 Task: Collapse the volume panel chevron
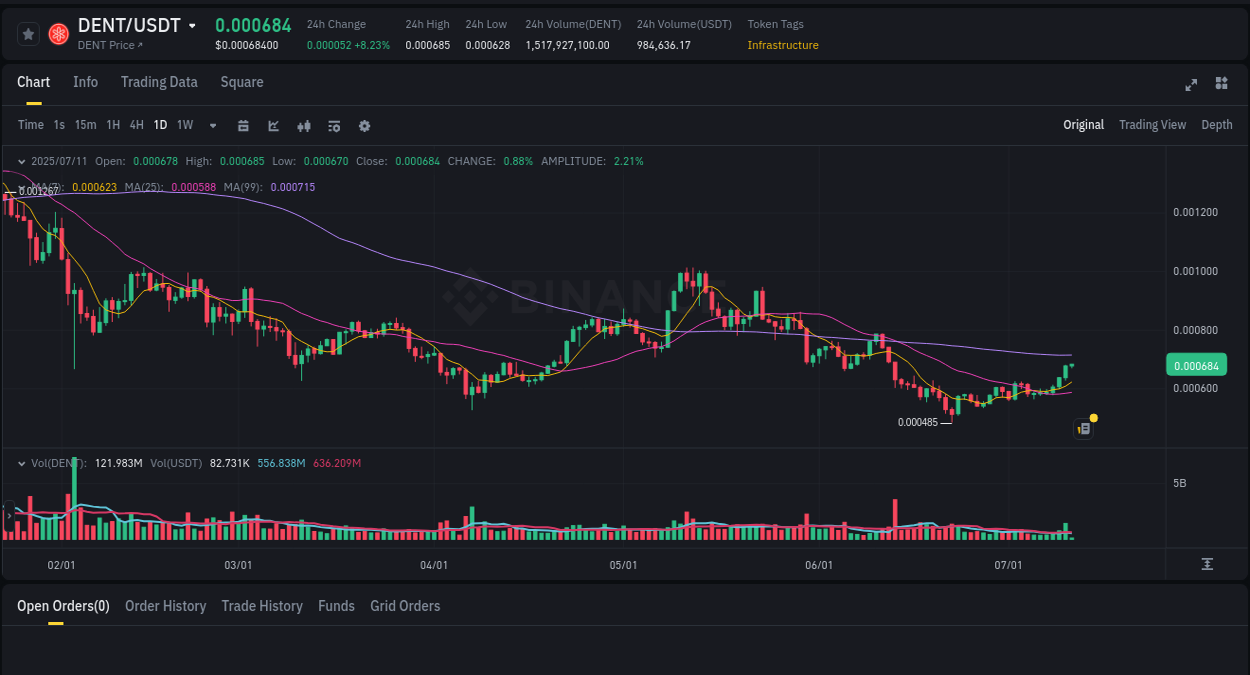click(x=20, y=463)
